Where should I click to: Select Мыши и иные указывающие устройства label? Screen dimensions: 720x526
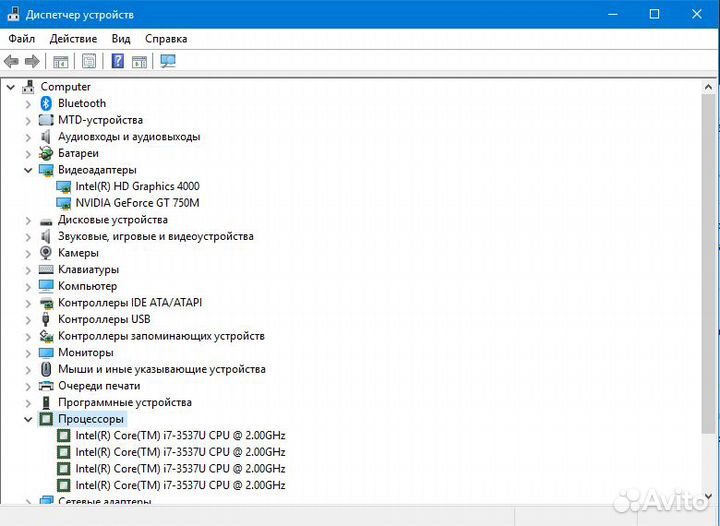point(162,369)
